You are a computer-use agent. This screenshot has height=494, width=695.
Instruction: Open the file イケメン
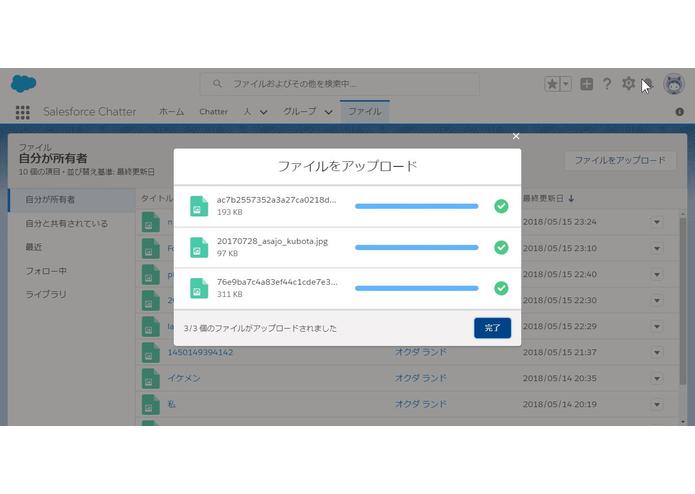(184, 378)
